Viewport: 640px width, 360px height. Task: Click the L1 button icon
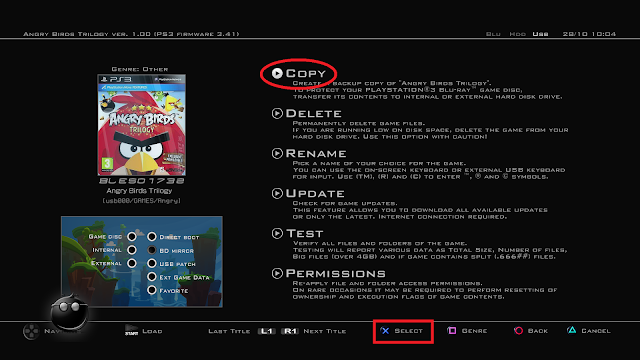(x=267, y=331)
